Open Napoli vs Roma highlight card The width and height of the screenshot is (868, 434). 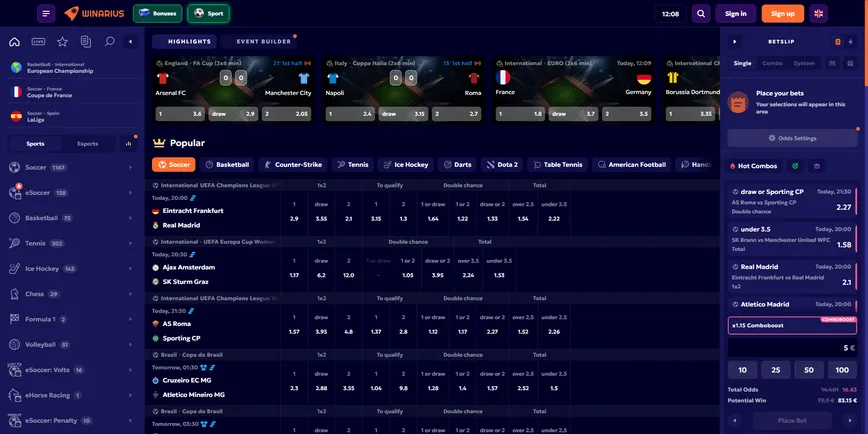tap(403, 90)
